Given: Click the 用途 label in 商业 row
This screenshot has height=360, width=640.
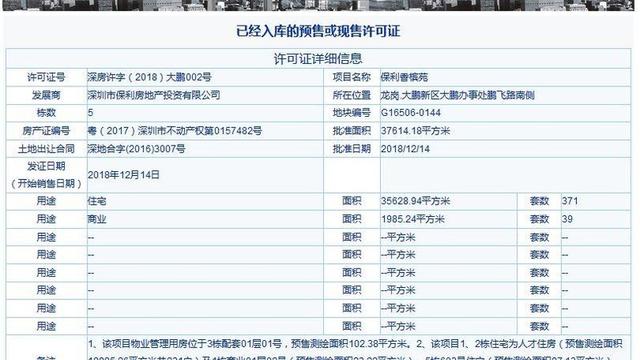Looking at the screenshot, I should (46, 219).
